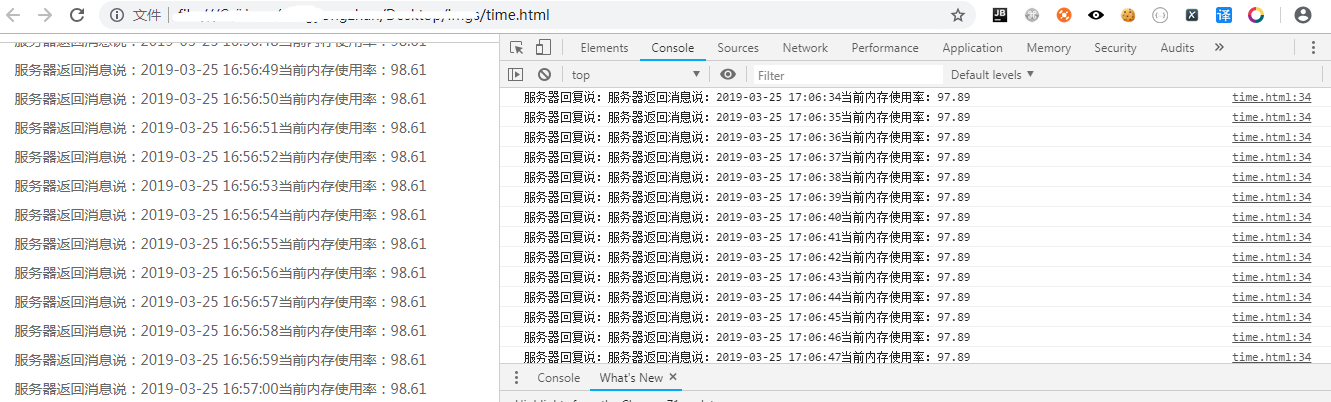1331x402 pixels.
Task: Click the grey globe extension icon
Action: point(1032,15)
